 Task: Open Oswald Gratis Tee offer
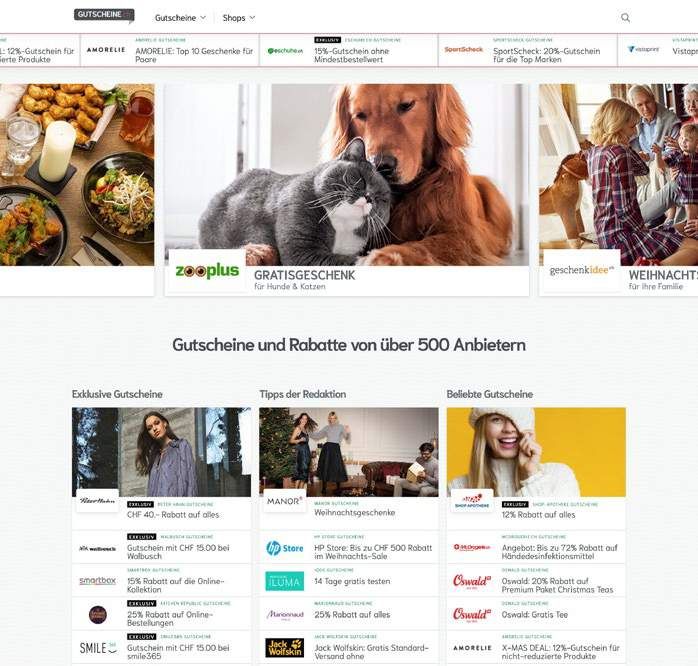(535, 614)
